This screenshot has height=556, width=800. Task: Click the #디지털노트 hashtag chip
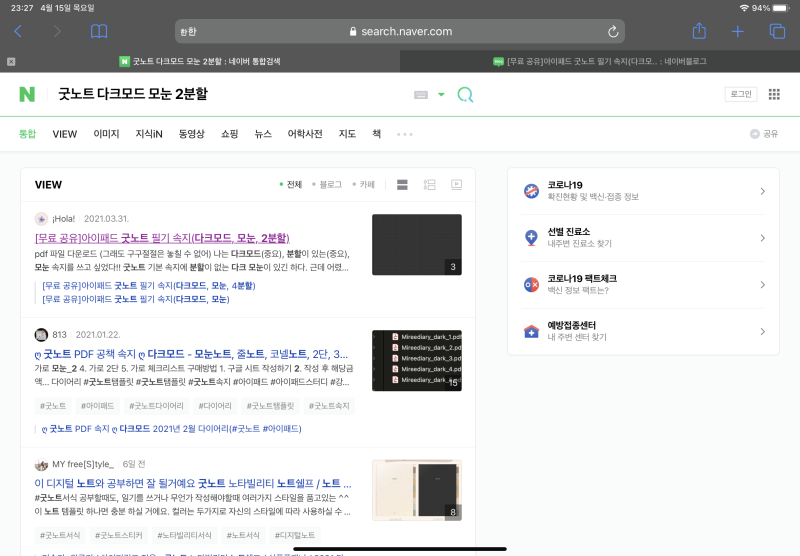pos(294,535)
